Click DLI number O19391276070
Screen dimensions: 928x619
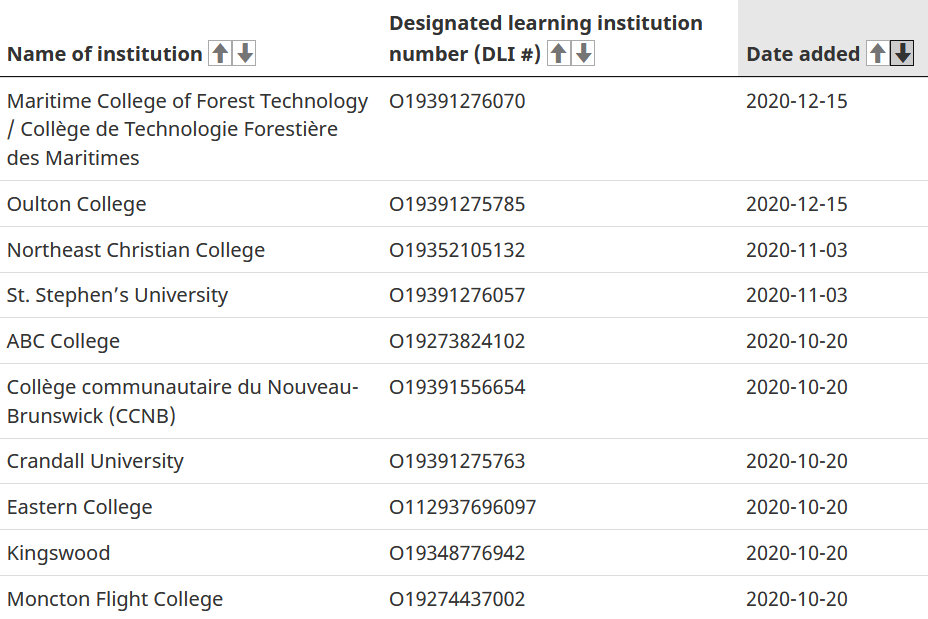[457, 101]
